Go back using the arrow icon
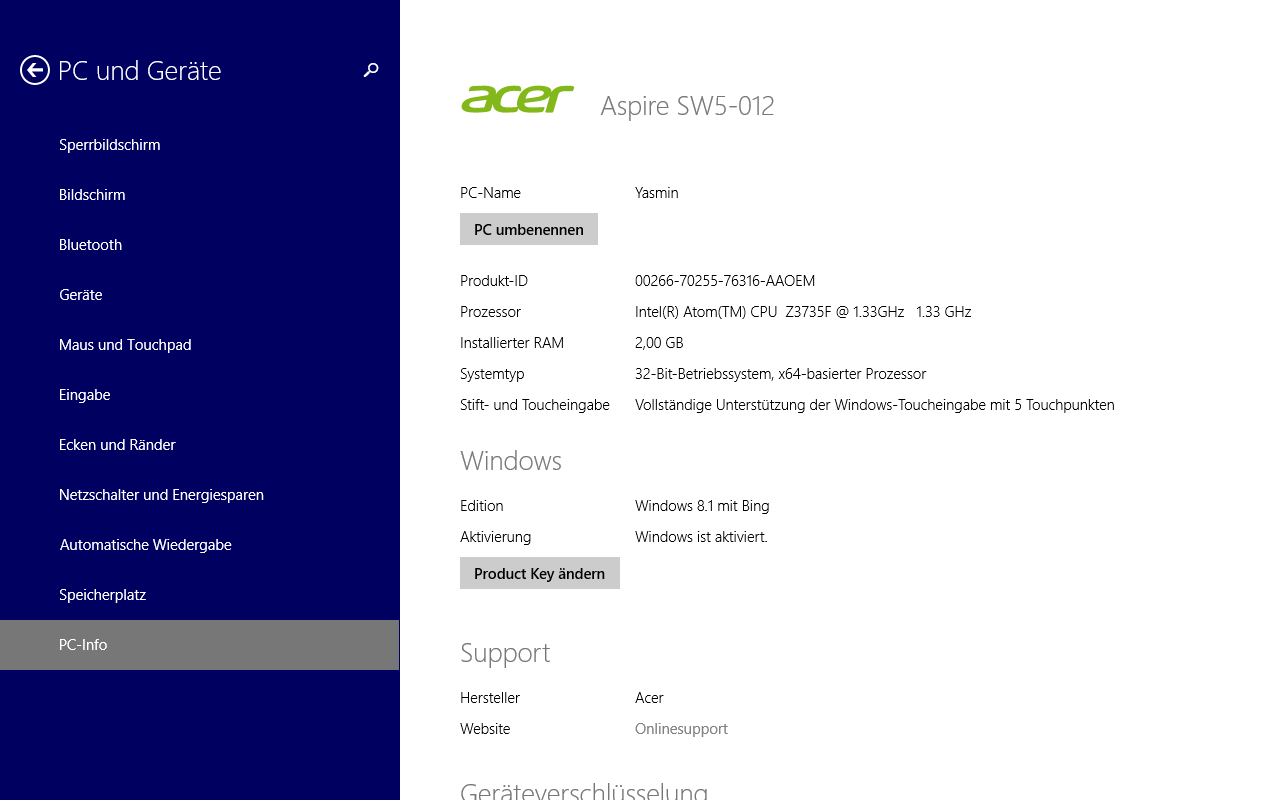This screenshot has width=1280, height=800. click(35, 70)
